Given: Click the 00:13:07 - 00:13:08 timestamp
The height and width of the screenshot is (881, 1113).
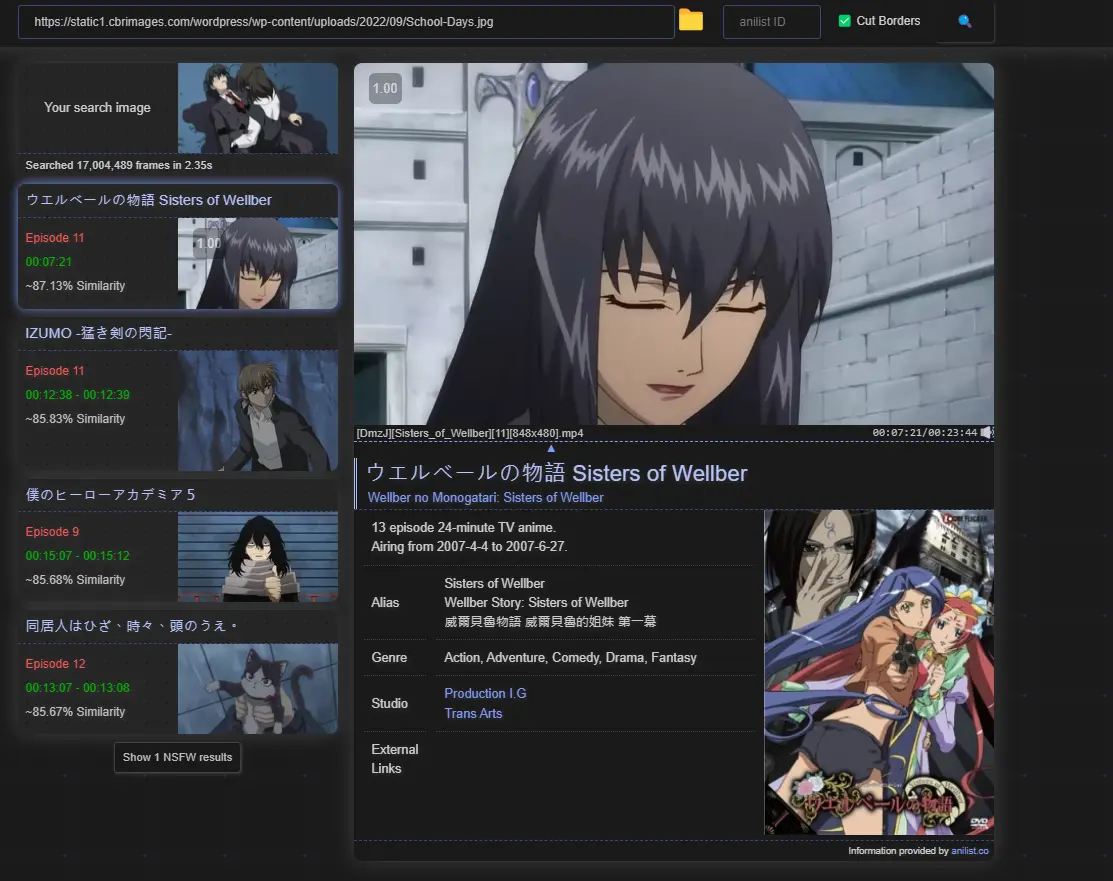Looking at the screenshot, I should tap(78, 687).
